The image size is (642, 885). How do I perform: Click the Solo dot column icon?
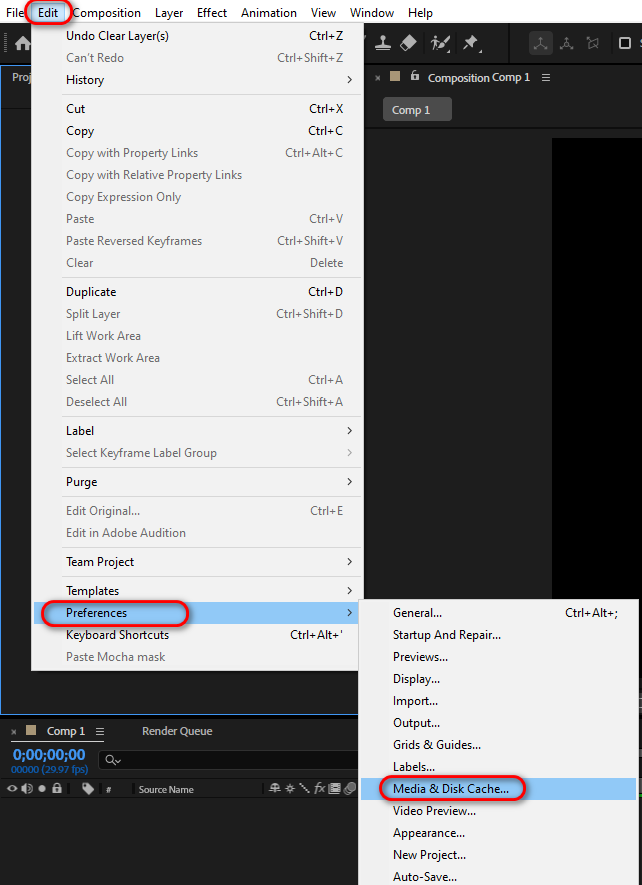click(42, 788)
